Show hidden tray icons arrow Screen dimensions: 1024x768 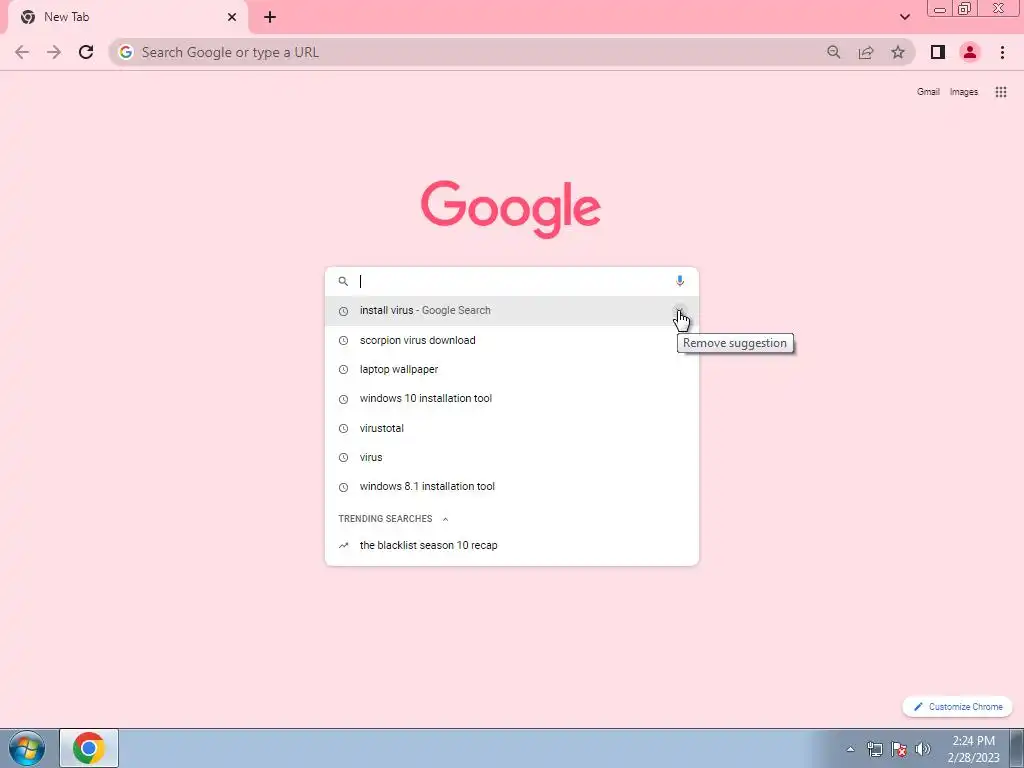coord(850,749)
